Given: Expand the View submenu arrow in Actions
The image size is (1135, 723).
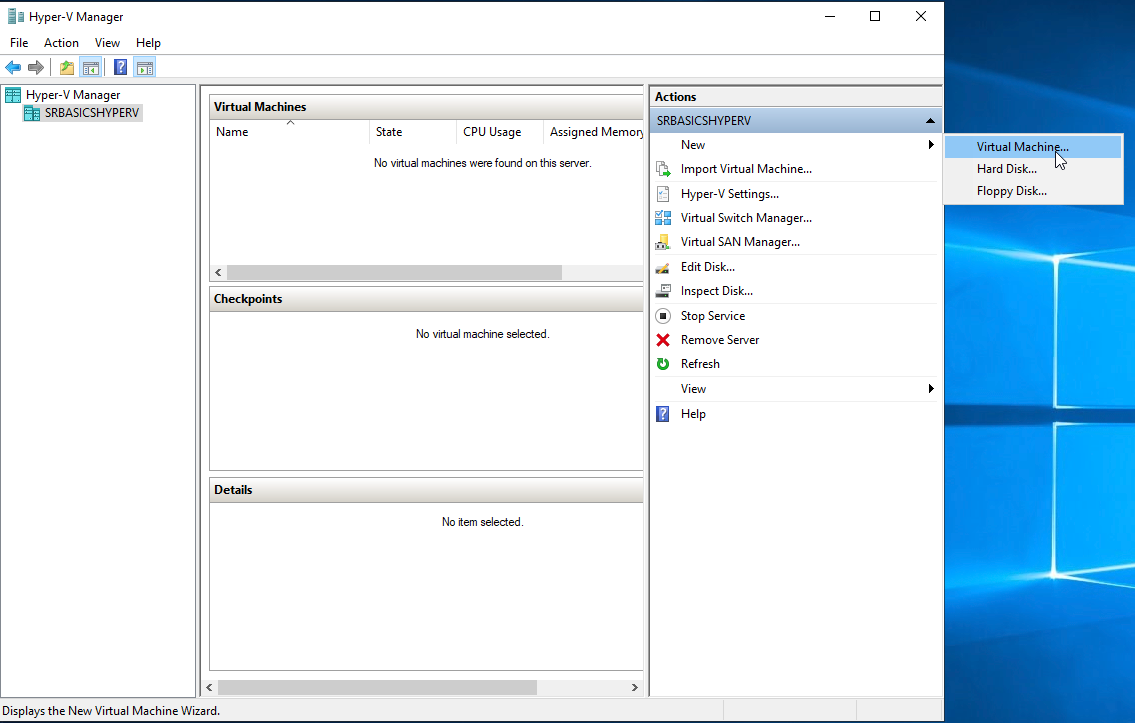Looking at the screenshot, I should pos(931,389).
